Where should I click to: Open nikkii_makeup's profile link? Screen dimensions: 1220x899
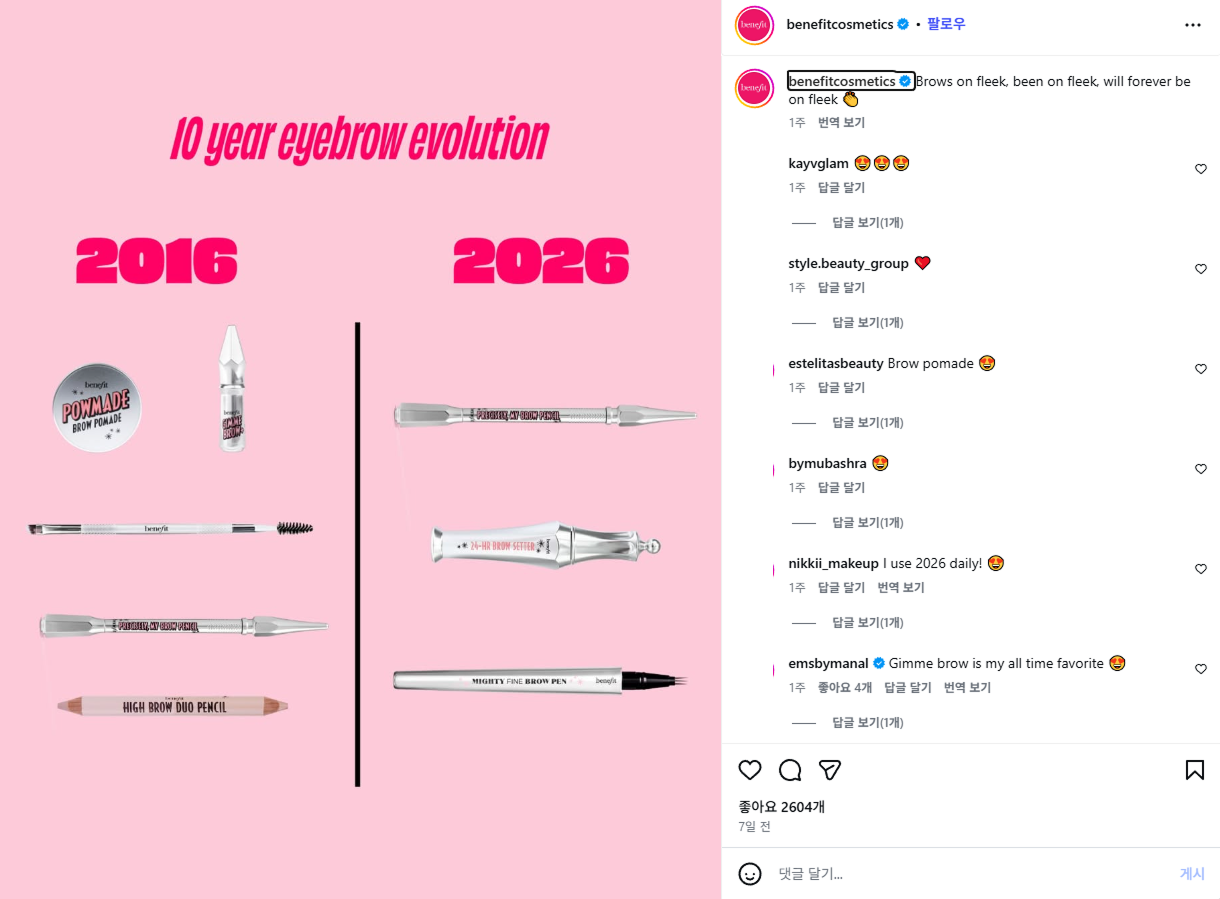(x=833, y=563)
